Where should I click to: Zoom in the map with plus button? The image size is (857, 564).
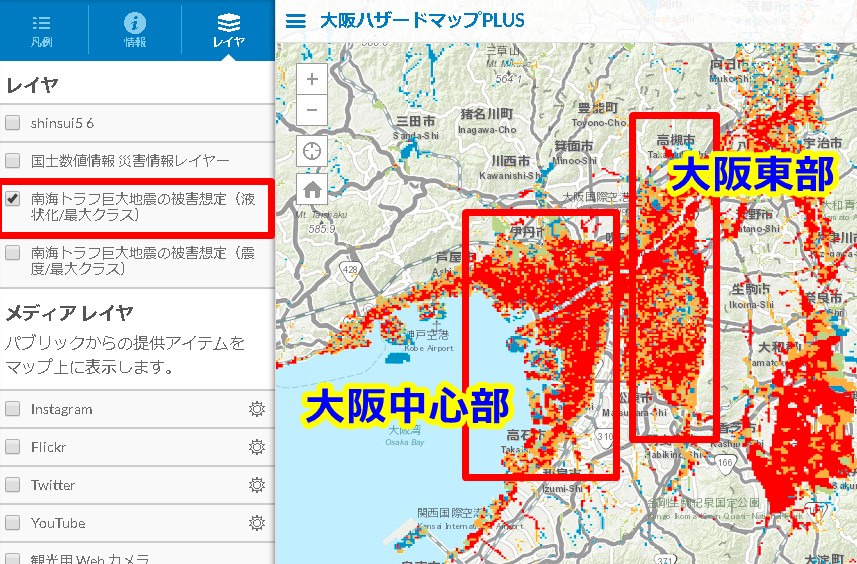pyautogui.click(x=312, y=79)
